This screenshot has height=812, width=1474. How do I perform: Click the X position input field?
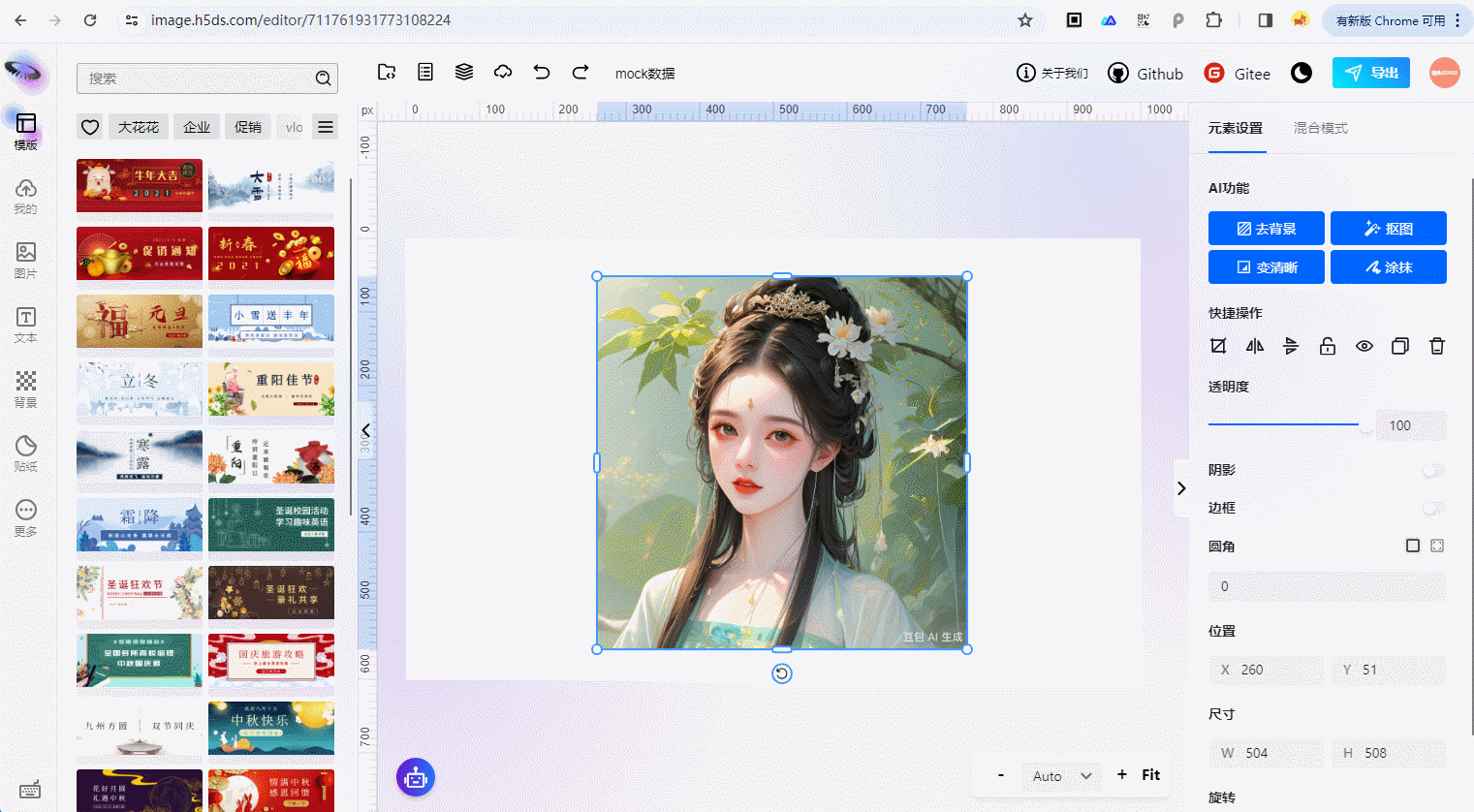(1266, 670)
